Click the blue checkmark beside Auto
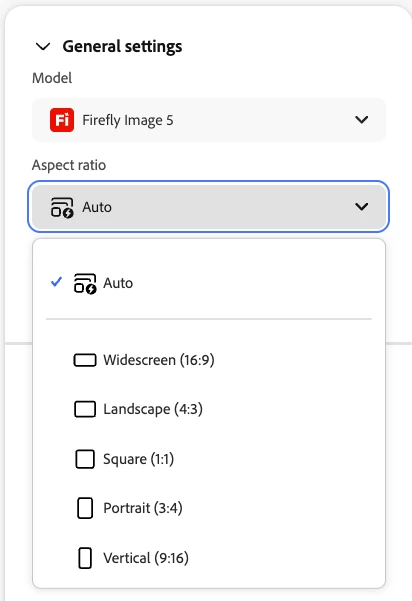The height and width of the screenshot is (601, 412). tap(56, 282)
